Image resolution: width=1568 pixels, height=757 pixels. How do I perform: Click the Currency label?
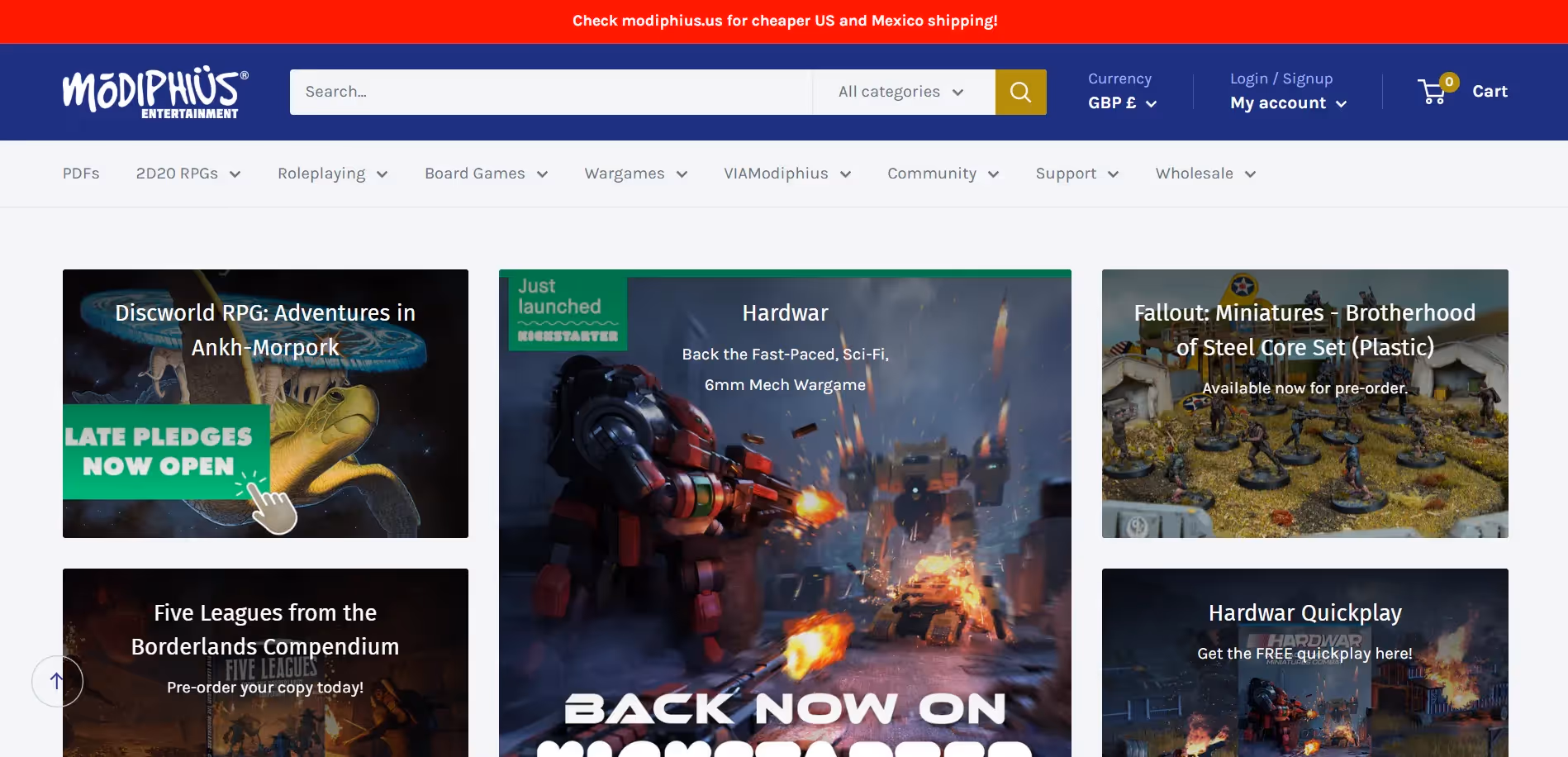[1119, 79]
